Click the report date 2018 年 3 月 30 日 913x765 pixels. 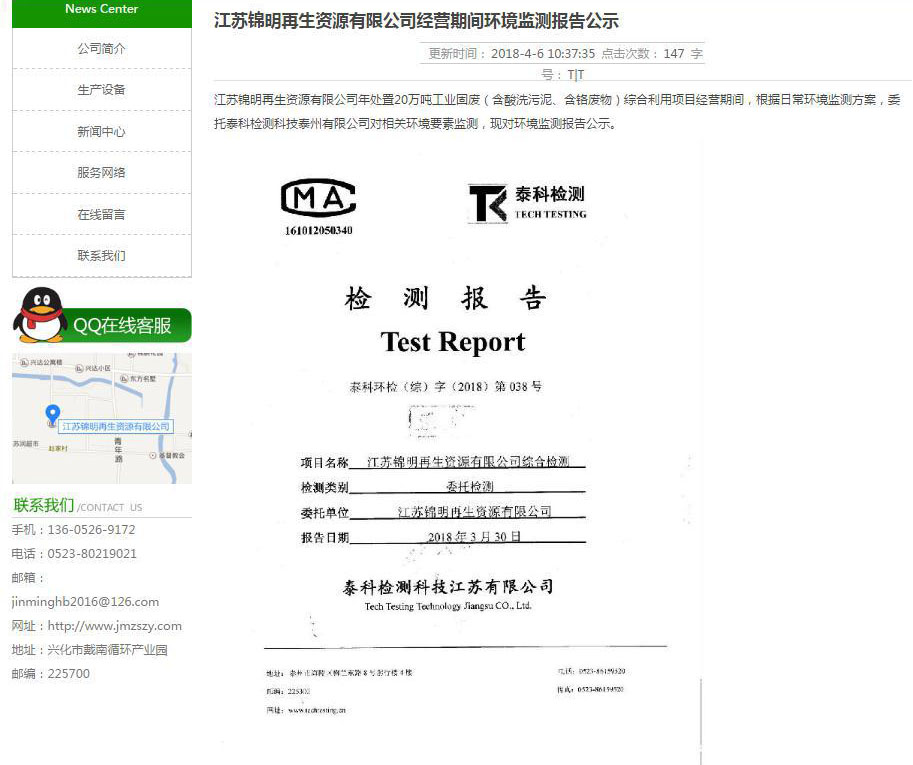point(474,537)
